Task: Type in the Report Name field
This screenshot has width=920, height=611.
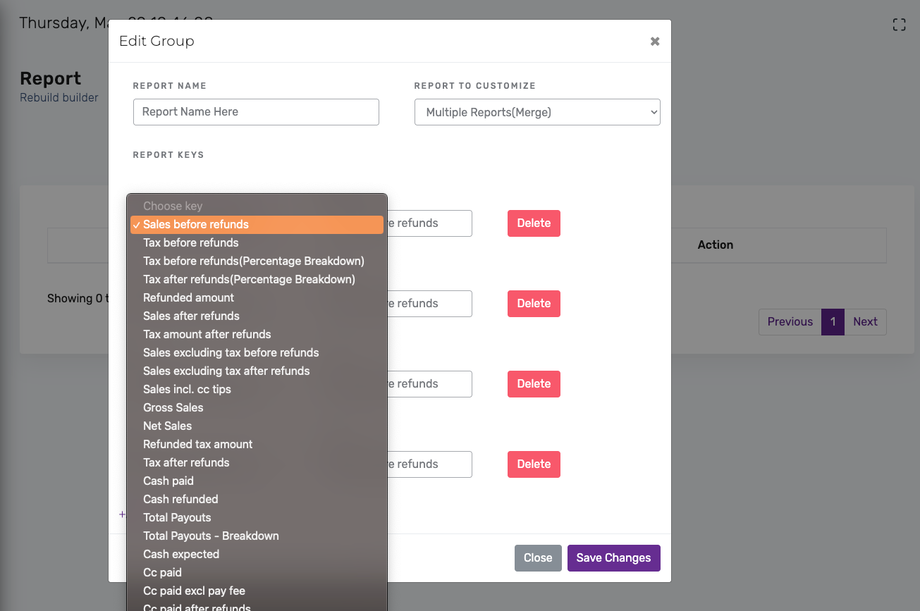Action: pyautogui.click(x=256, y=112)
